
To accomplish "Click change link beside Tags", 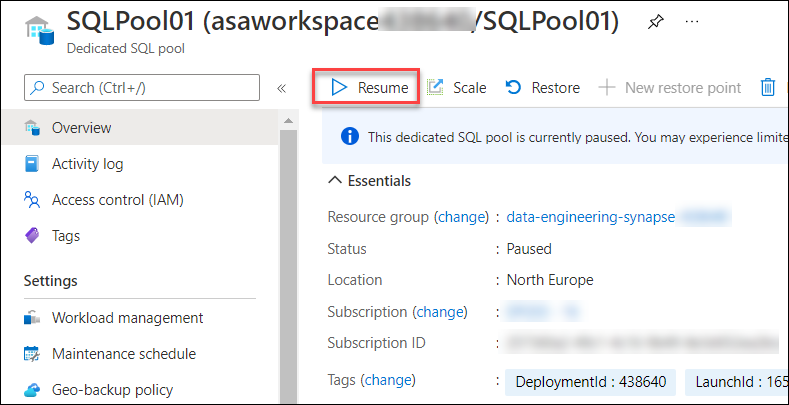I will [388, 380].
